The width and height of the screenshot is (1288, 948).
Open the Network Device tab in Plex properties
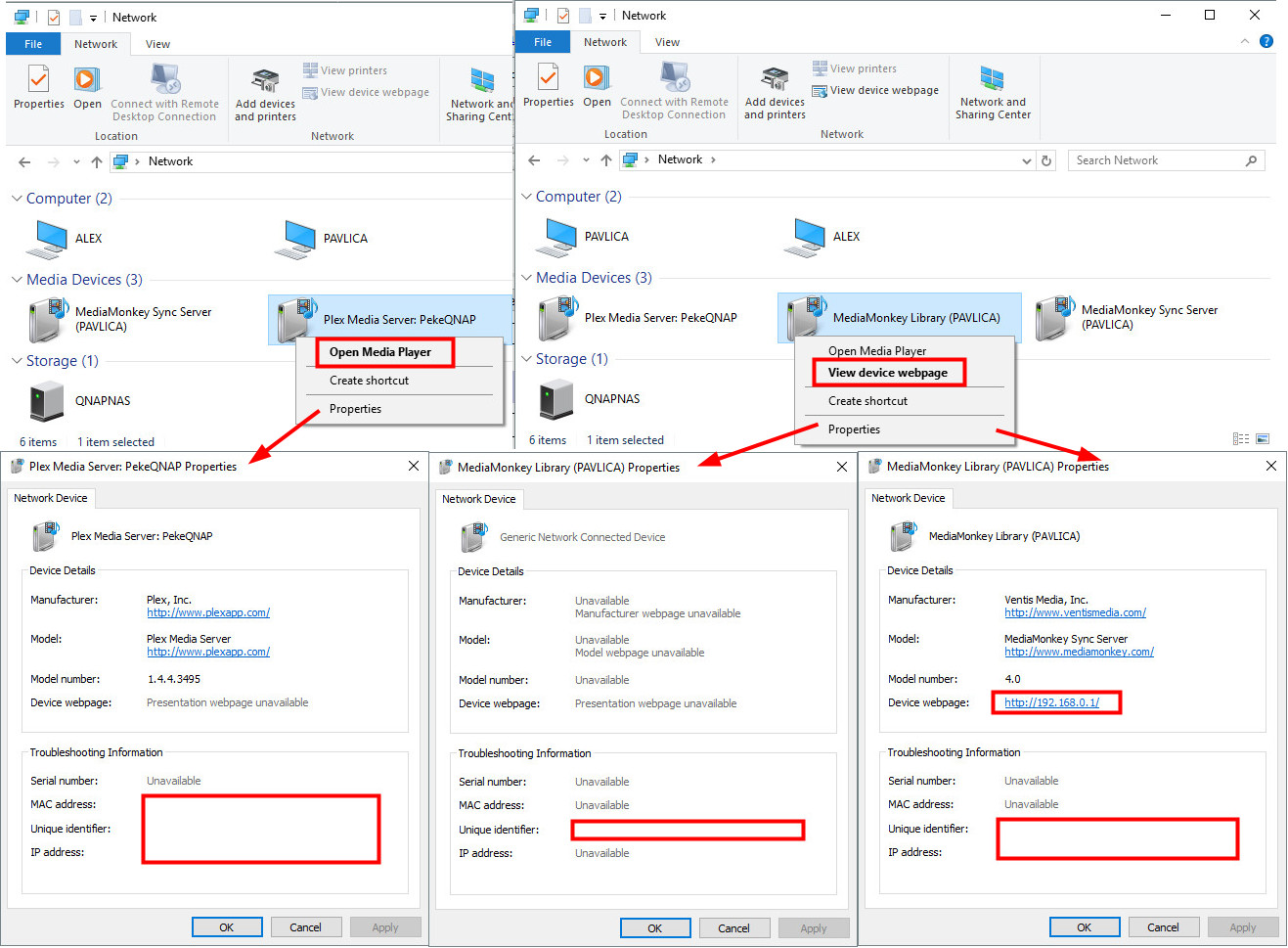51,498
